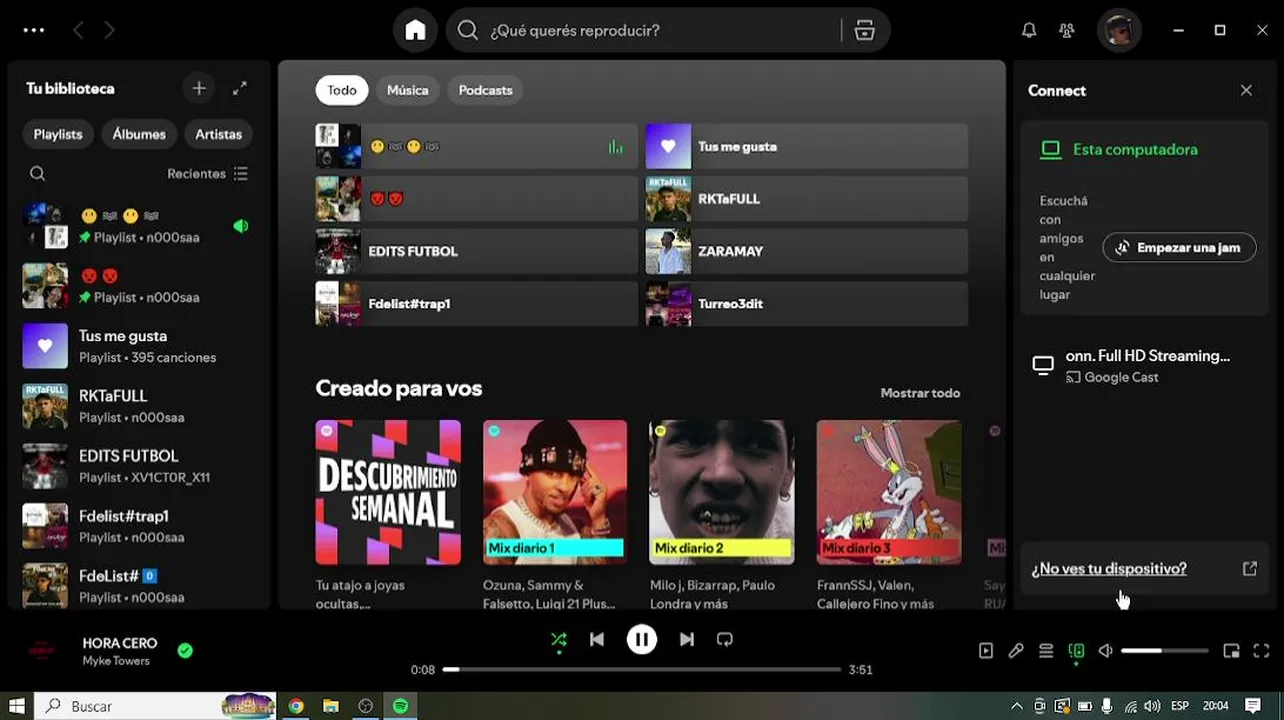The image size is (1284, 720).
Task: Open EDITS FUTBOL in library sidebar
Action: (138, 466)
